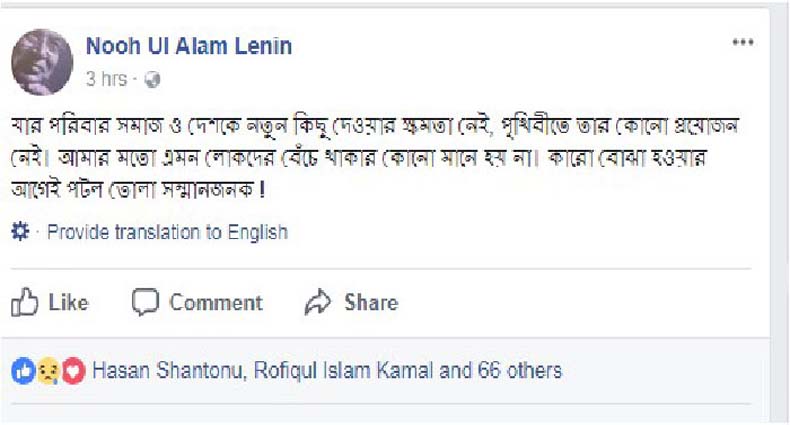Image resolution: width=790 pixels, height=425 pixels.
Task: Click the Sad reaction emoji
Action: (48, 371)
